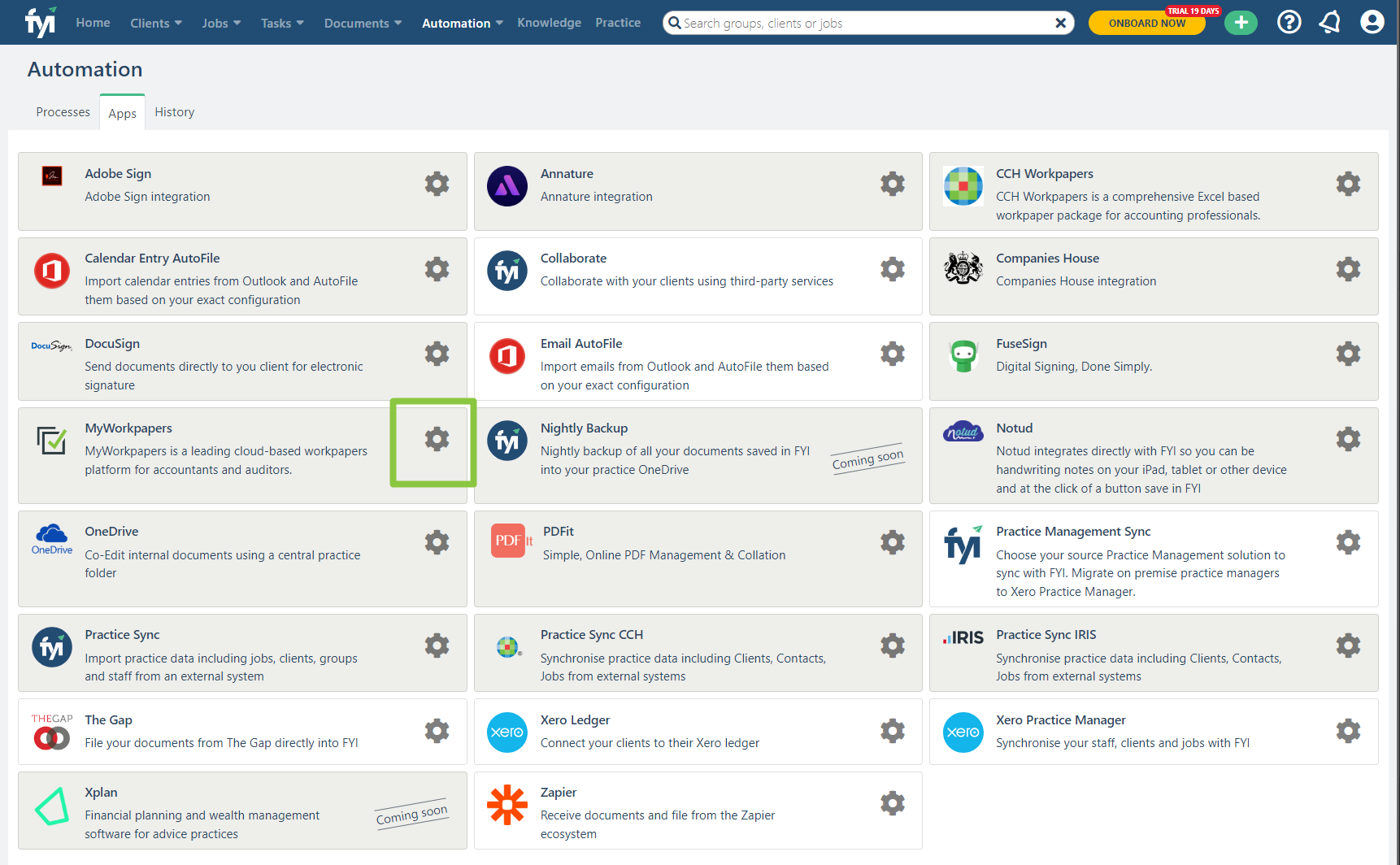The width and height of the screenshot is (1400, 865).
Task: Click the PDFit title text
Action: click(558, 532)
